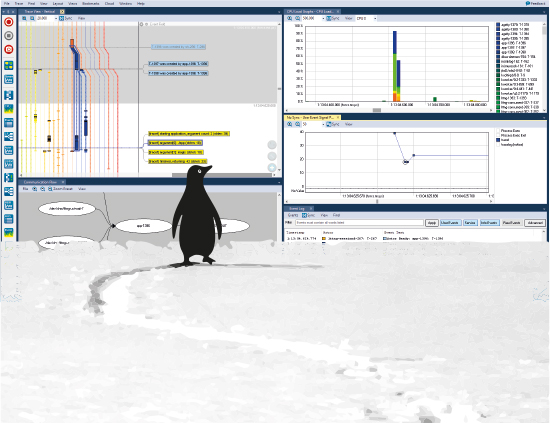Tick the second checkbox in the Signal Plot legend
The image size is (550, 423).
click(498, 135)
